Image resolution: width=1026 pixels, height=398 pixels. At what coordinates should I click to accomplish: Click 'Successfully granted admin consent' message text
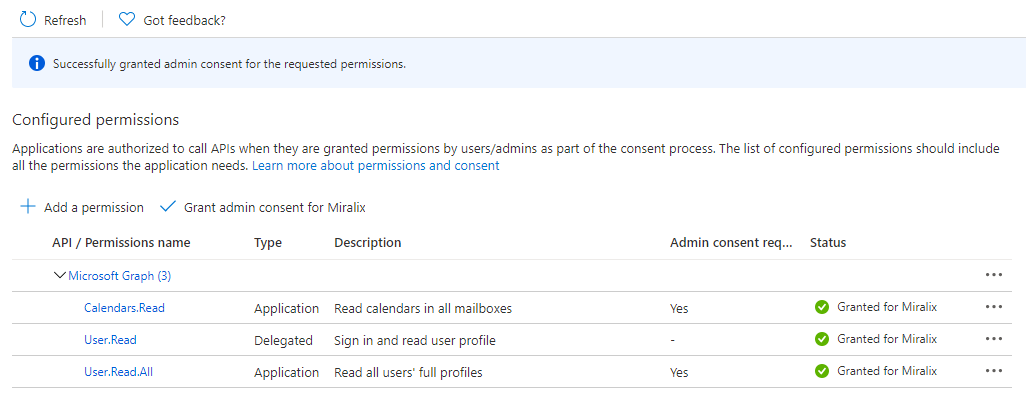[230, 65]
